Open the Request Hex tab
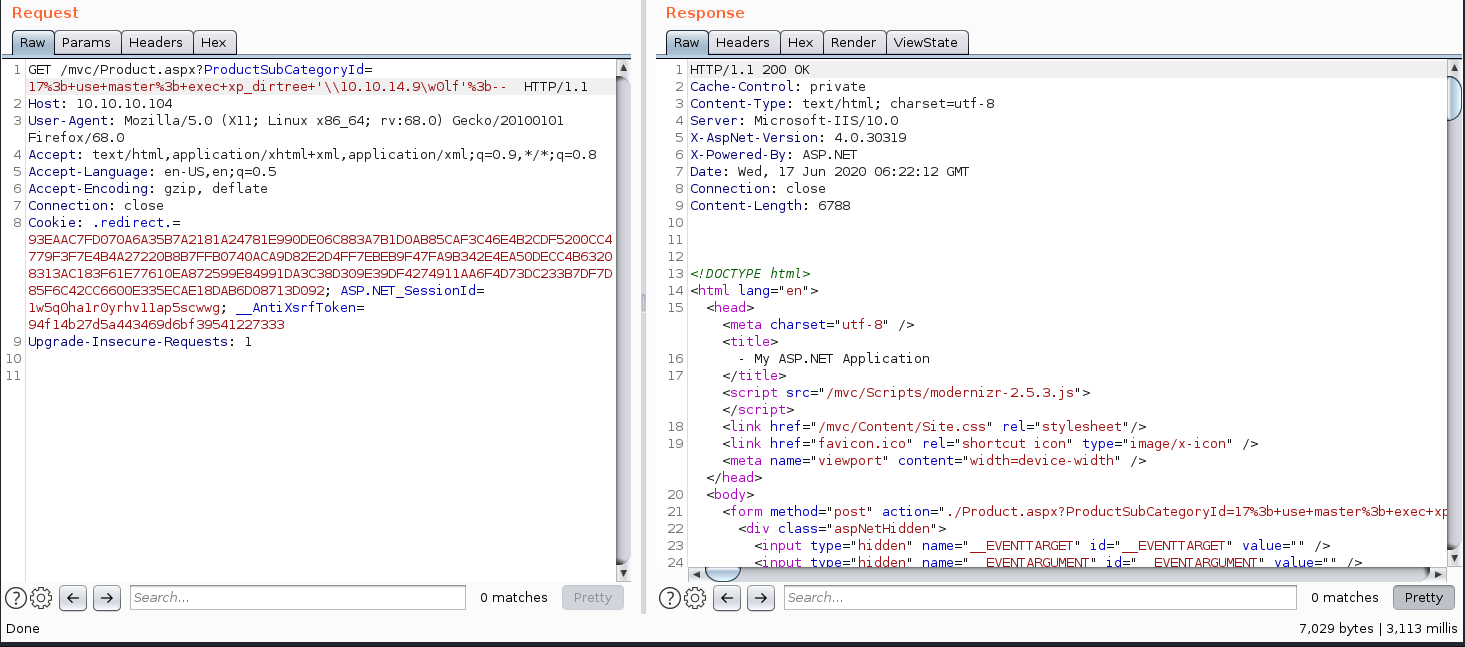This screenshot has height=647, width=1465. coord(214,42)
